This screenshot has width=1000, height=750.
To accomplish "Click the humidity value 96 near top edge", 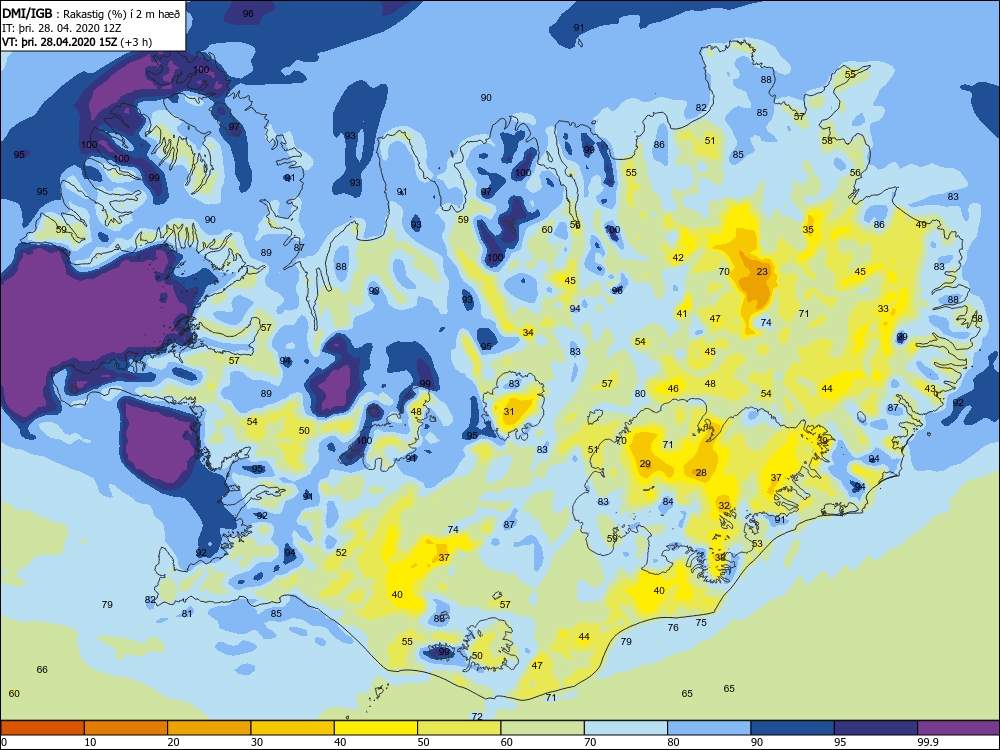I will tap(248, 13).
